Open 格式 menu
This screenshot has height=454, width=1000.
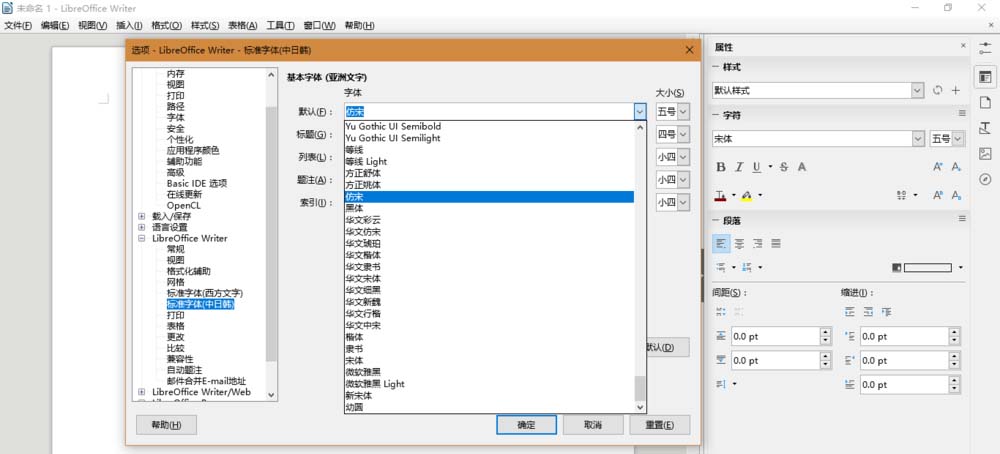166,26
